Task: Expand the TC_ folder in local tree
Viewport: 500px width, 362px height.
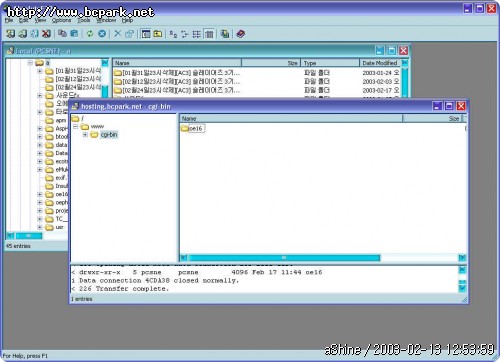Action: click(x=40, y=219)
